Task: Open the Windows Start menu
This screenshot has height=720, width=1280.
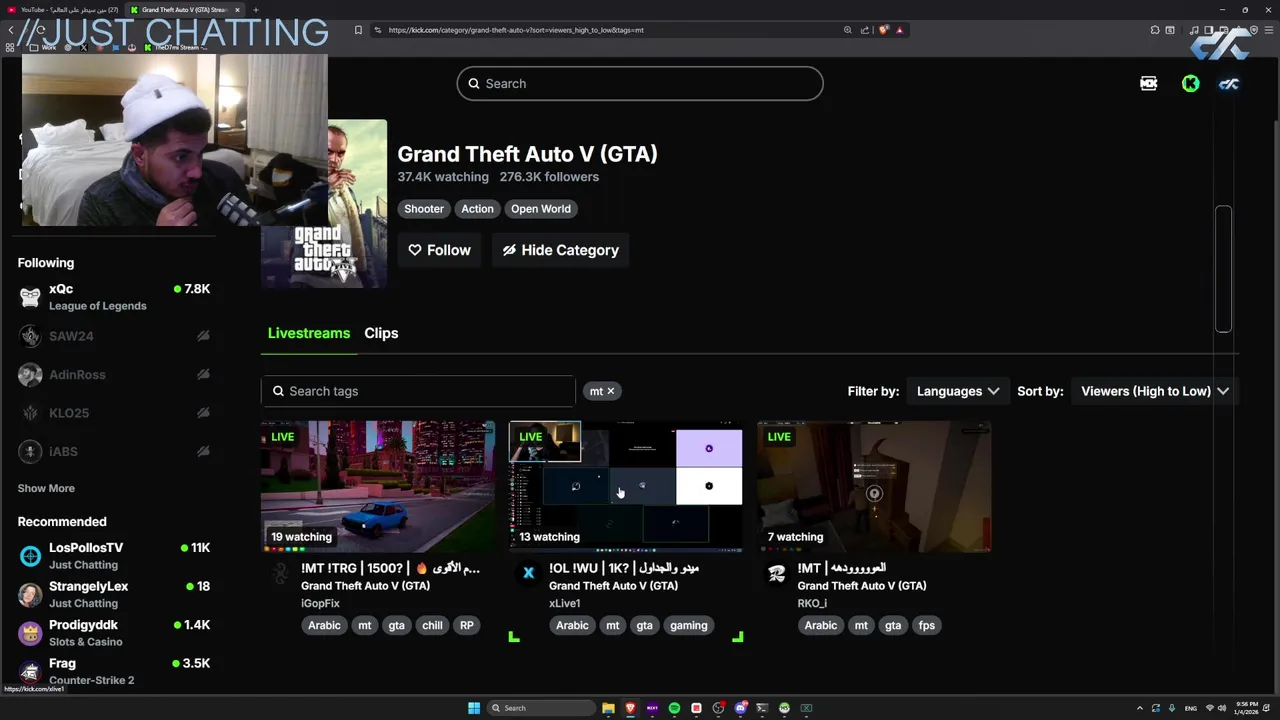Action: [474, 708]
